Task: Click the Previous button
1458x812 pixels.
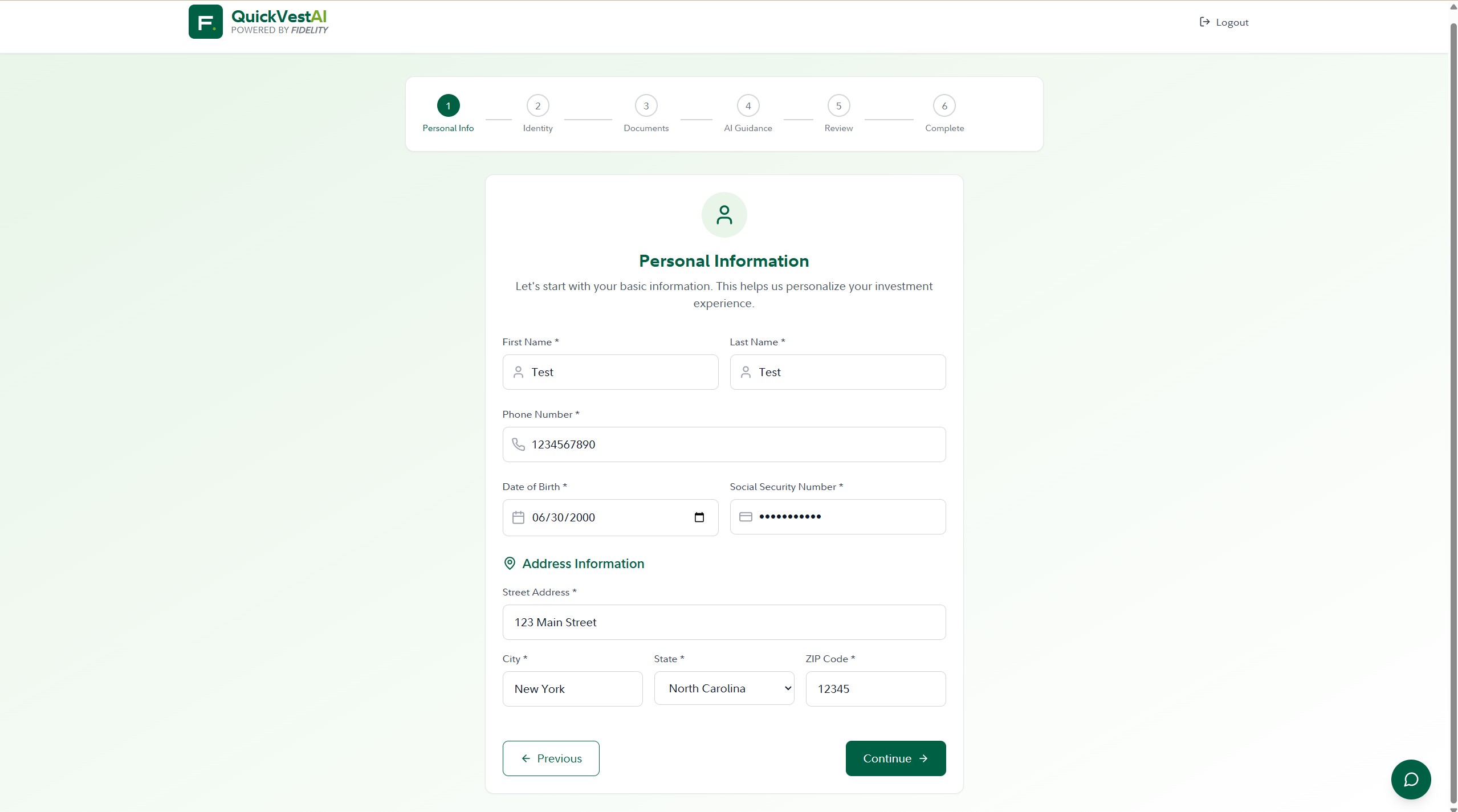Action: click(x=551, y=758)
